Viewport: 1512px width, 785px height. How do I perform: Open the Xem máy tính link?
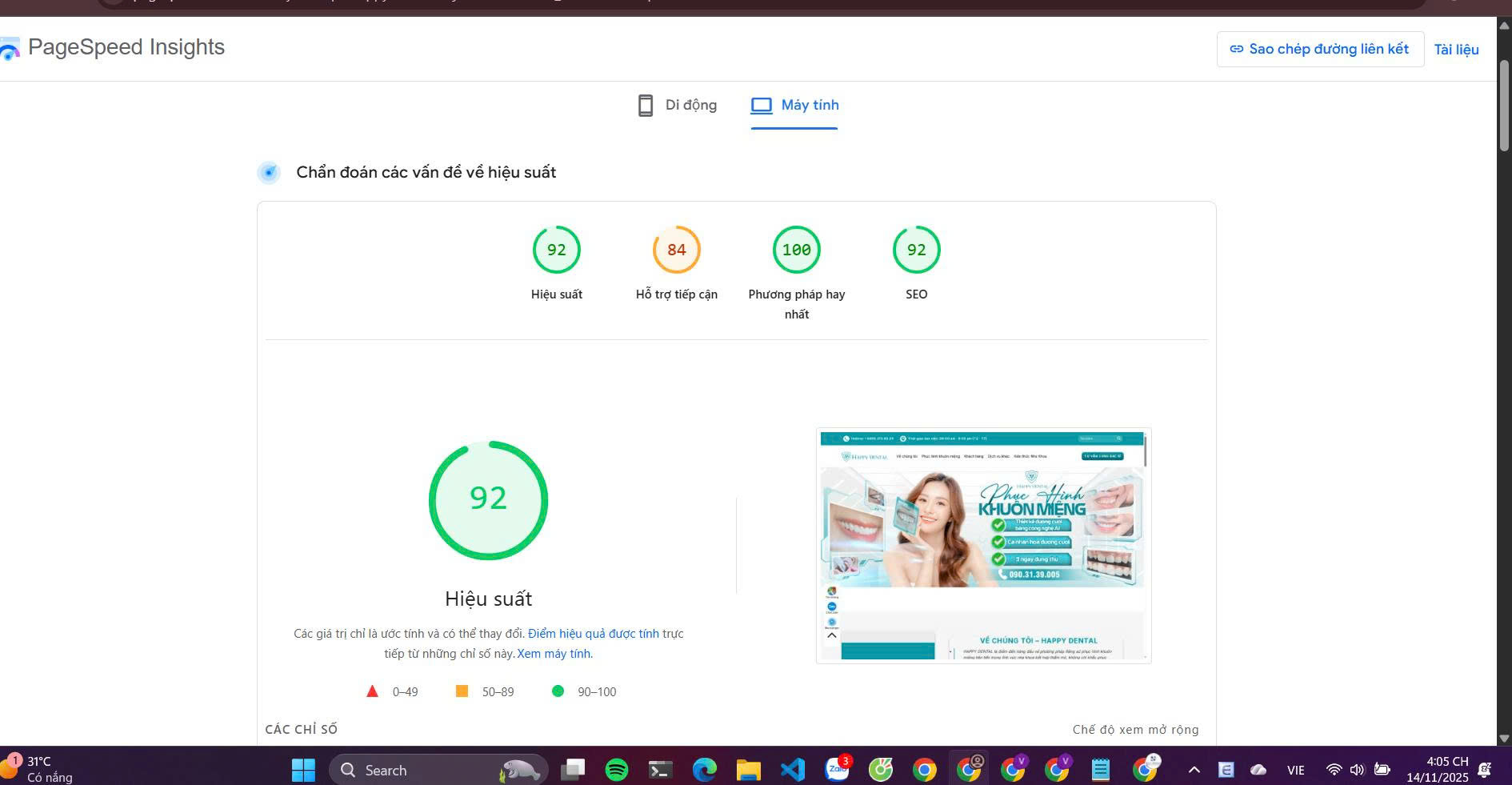(x=554, y=654)
